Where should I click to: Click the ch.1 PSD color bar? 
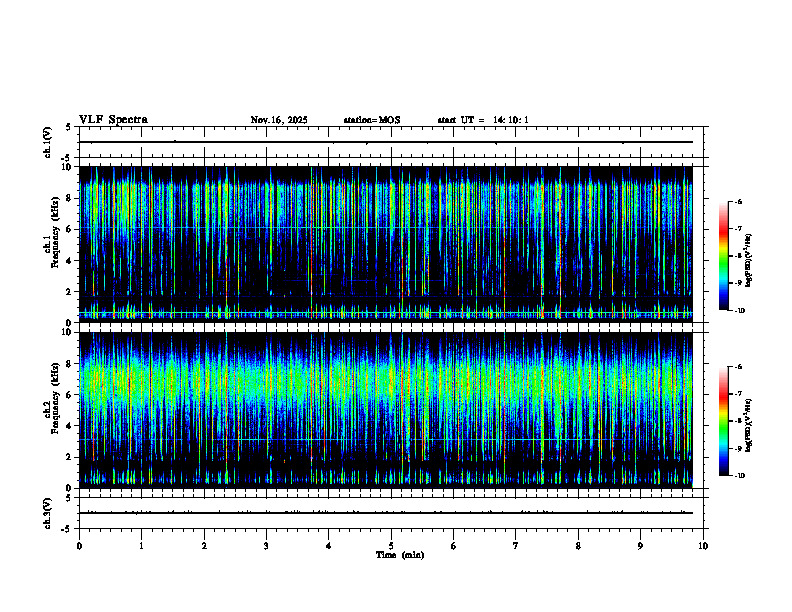tap(723, 256)
